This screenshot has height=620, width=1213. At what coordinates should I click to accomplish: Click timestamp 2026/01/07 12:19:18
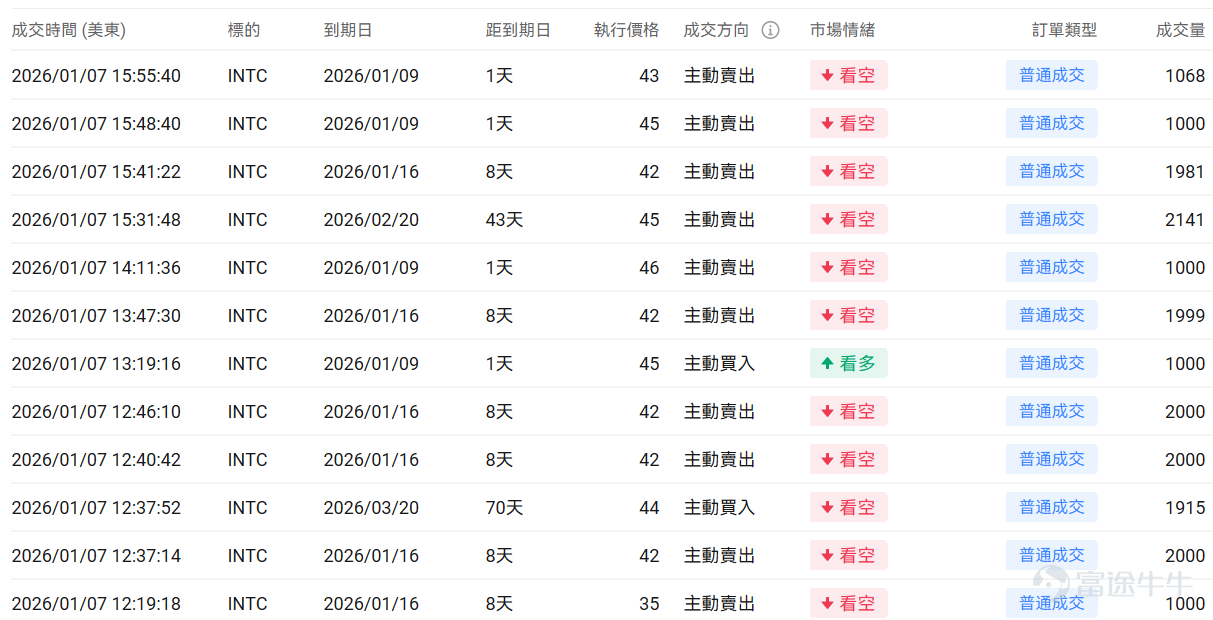[x=96, y=604]
